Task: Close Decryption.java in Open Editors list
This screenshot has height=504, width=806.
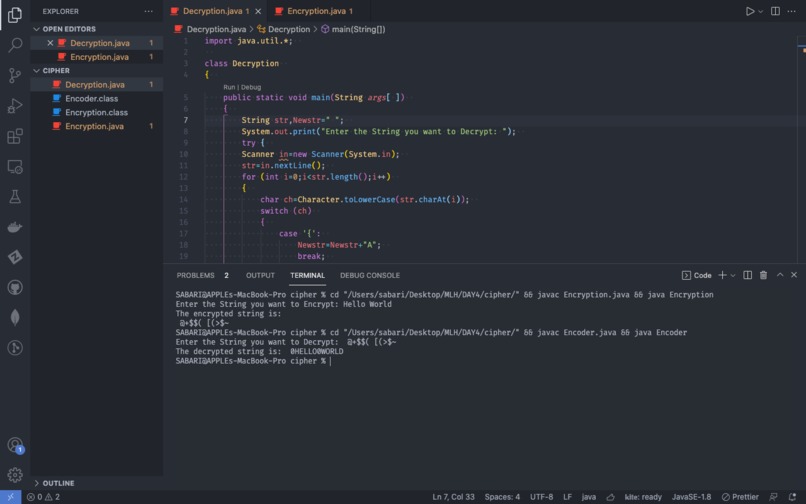Action: click(x=50, y=43)
